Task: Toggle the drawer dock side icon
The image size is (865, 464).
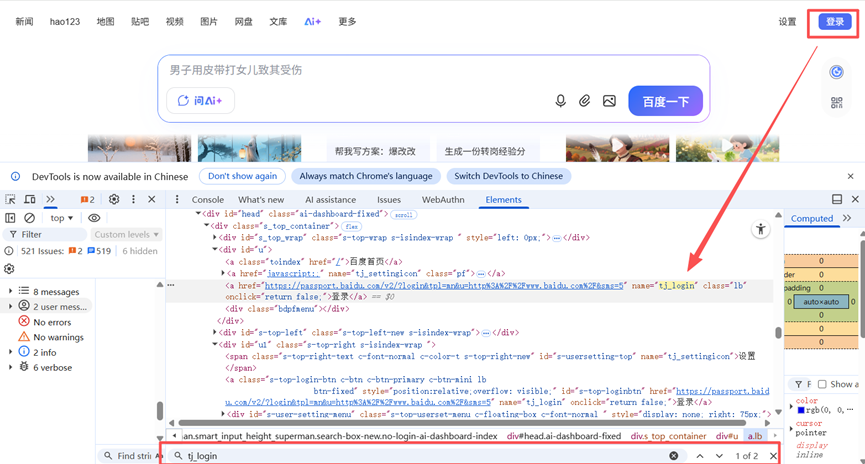Action: 837,199
